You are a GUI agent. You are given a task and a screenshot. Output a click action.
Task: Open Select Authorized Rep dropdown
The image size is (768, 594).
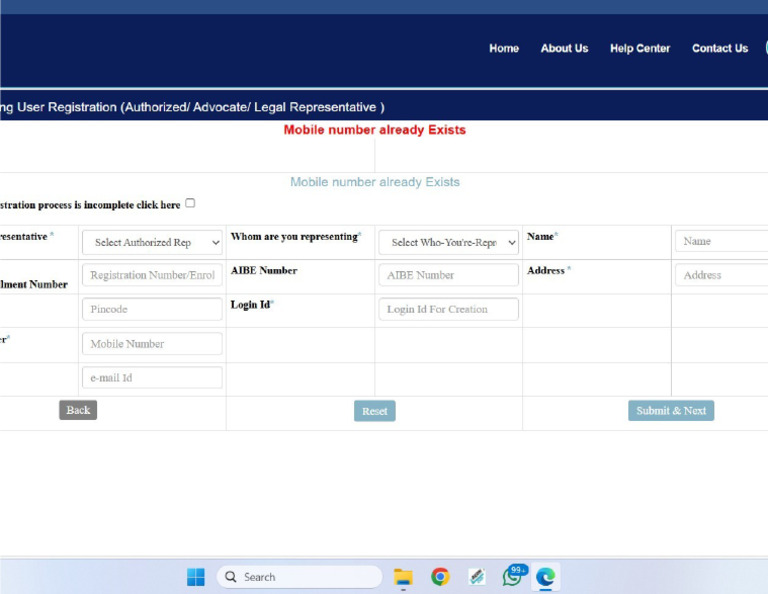point(152,242)
